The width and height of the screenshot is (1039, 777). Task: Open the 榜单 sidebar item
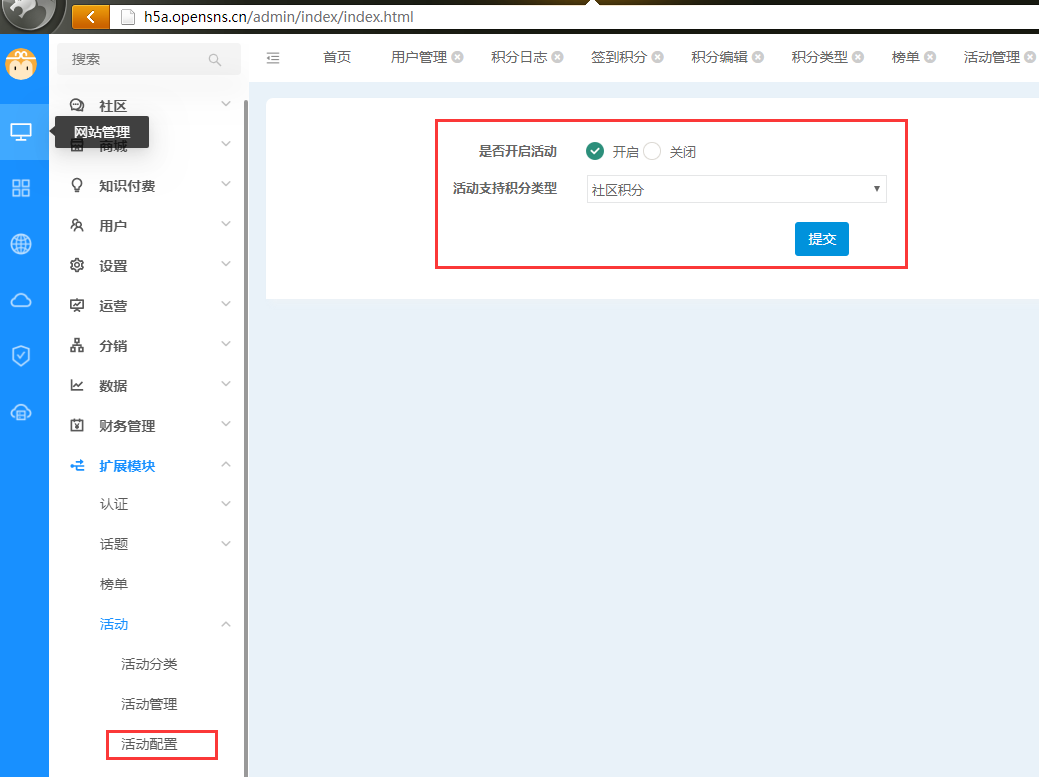(x=114, y=584)
